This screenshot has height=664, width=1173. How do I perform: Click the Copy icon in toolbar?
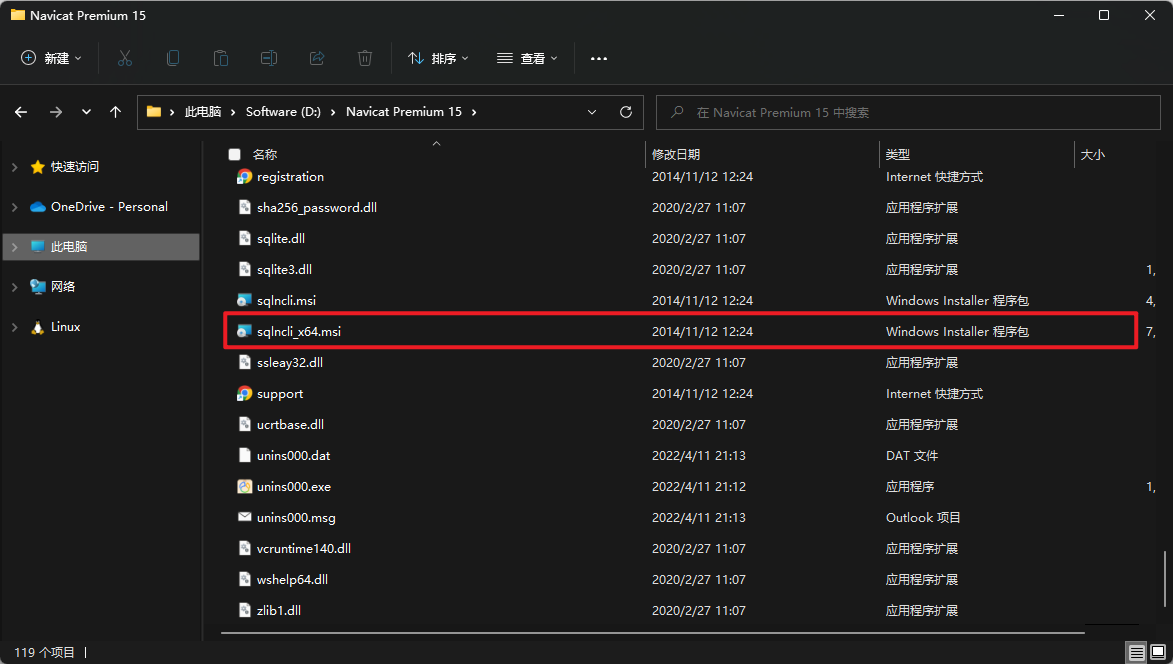pos(173,58)
